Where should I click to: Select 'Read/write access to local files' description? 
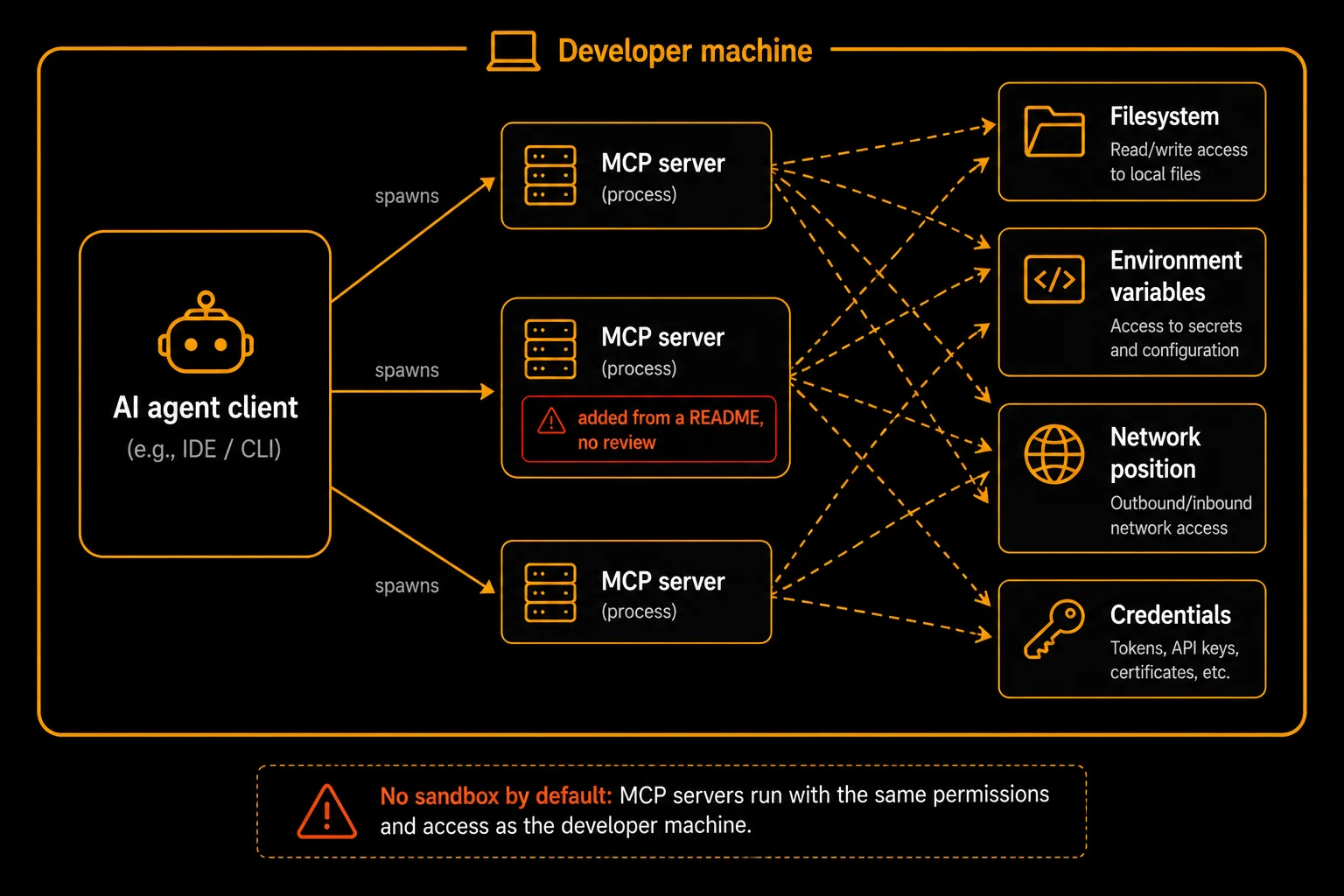point(1179,162)
